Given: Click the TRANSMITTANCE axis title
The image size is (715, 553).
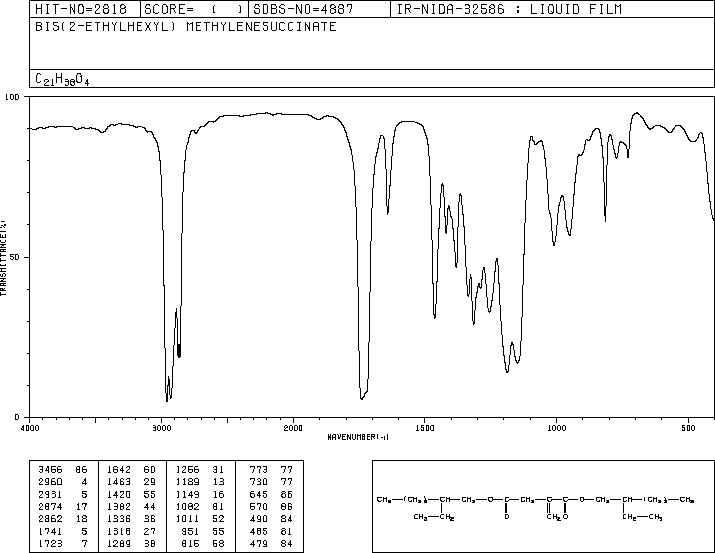Looking at the screenshot, I should pos(3,258).
